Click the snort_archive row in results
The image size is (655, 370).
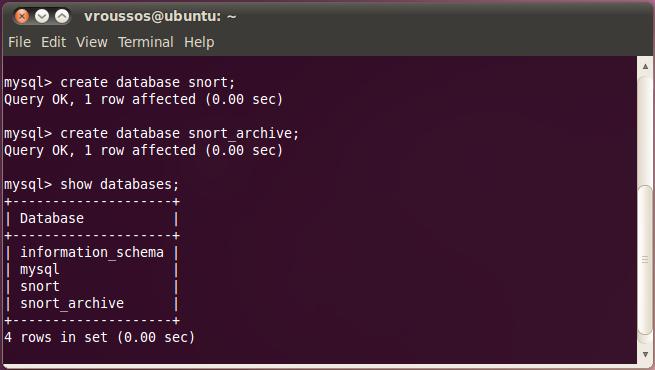[x=92, y=303]
